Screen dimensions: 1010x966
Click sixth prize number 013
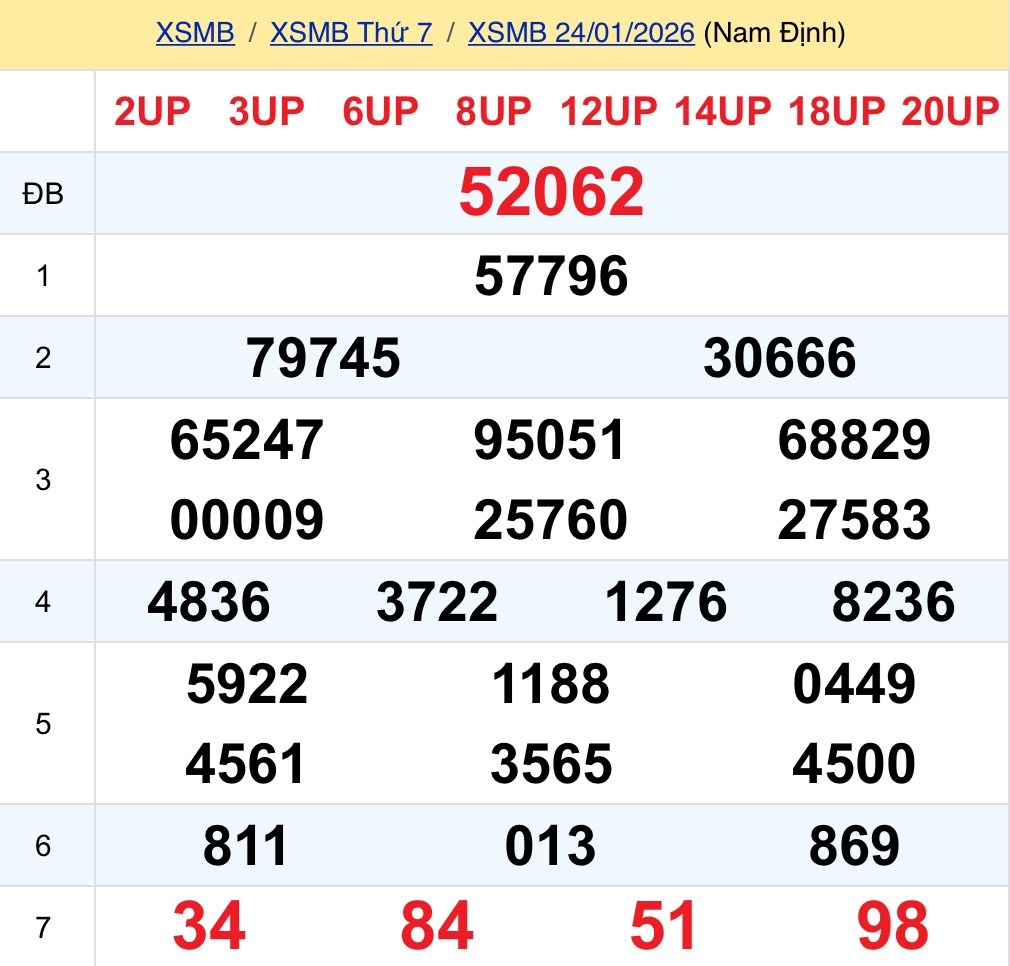coord(551,847)
